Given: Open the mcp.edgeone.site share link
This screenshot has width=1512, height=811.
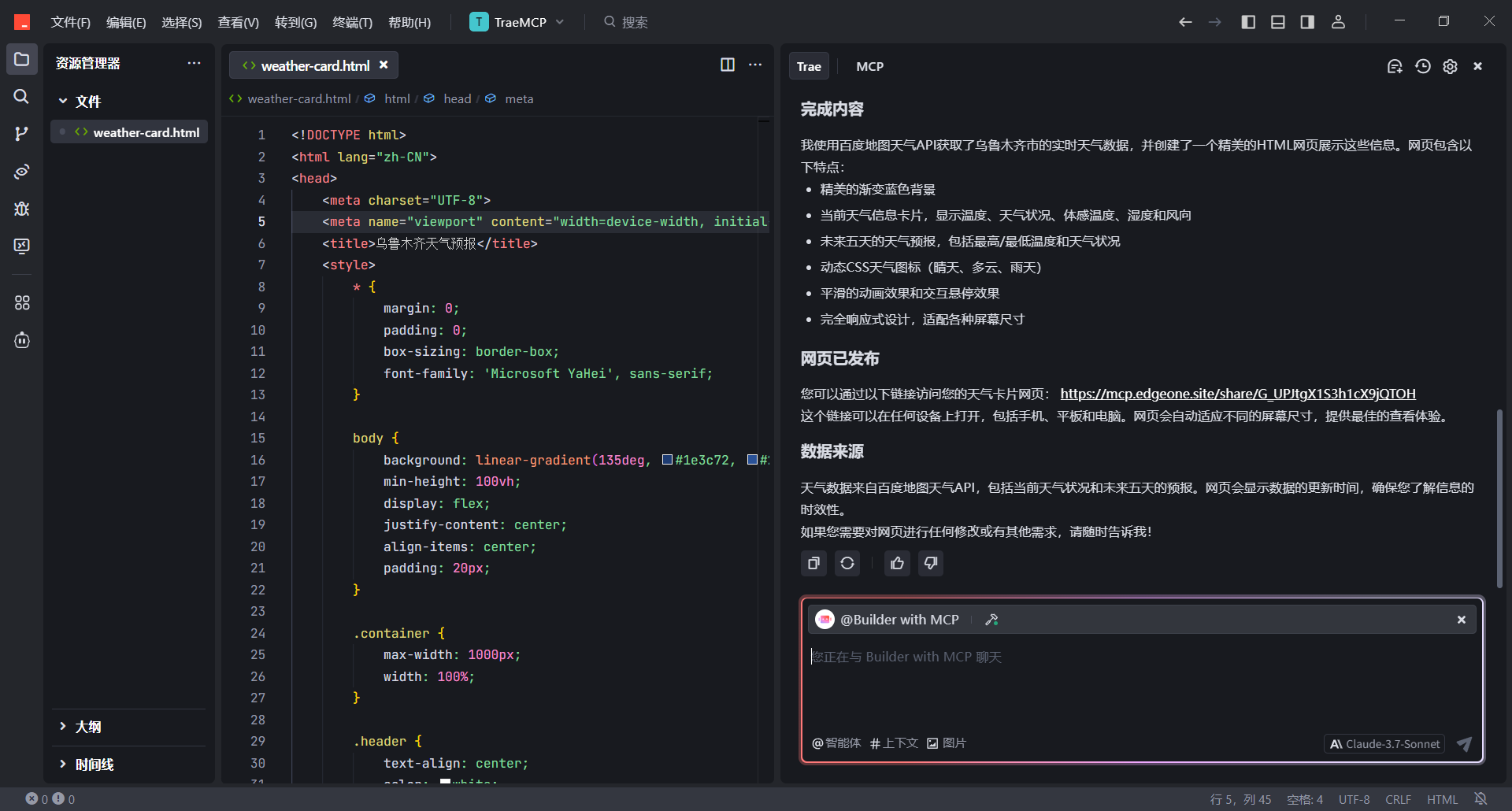Looking at the screenshot, I should point(1238,394).
